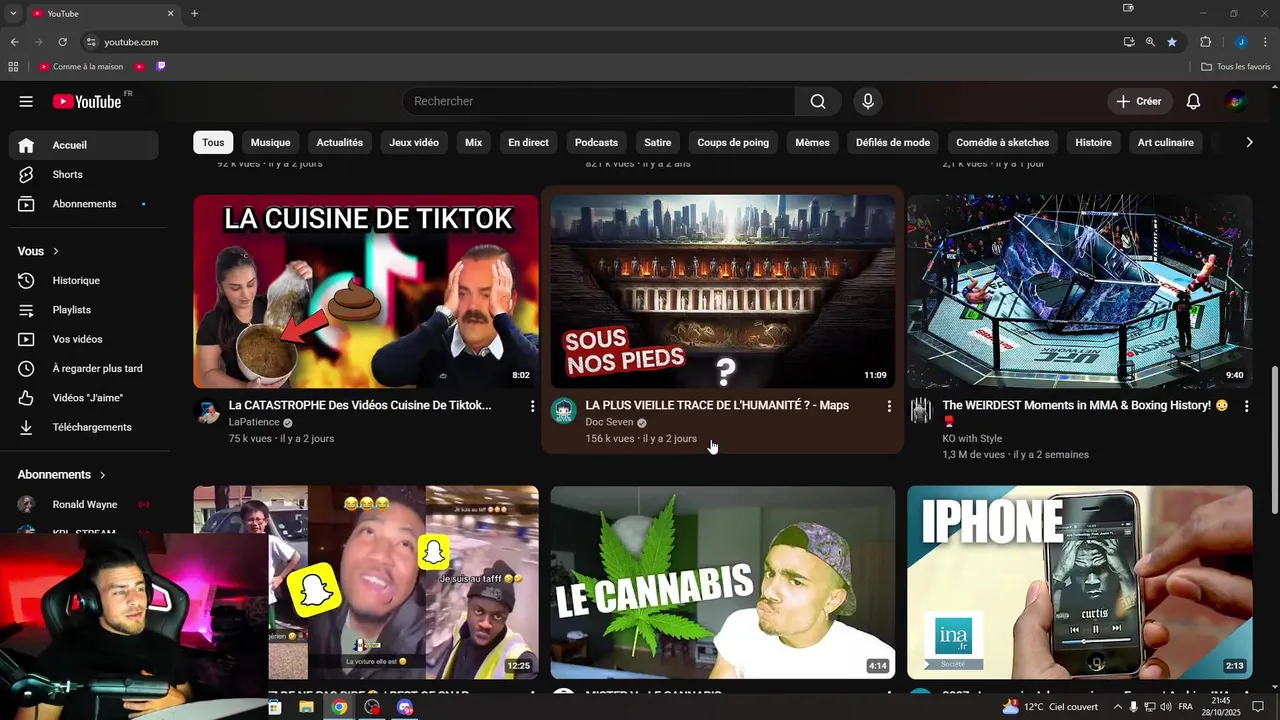Open the Le Cannabis video thumbnail
This screenshot has height=720, width=1280.
tap(723, 583)
